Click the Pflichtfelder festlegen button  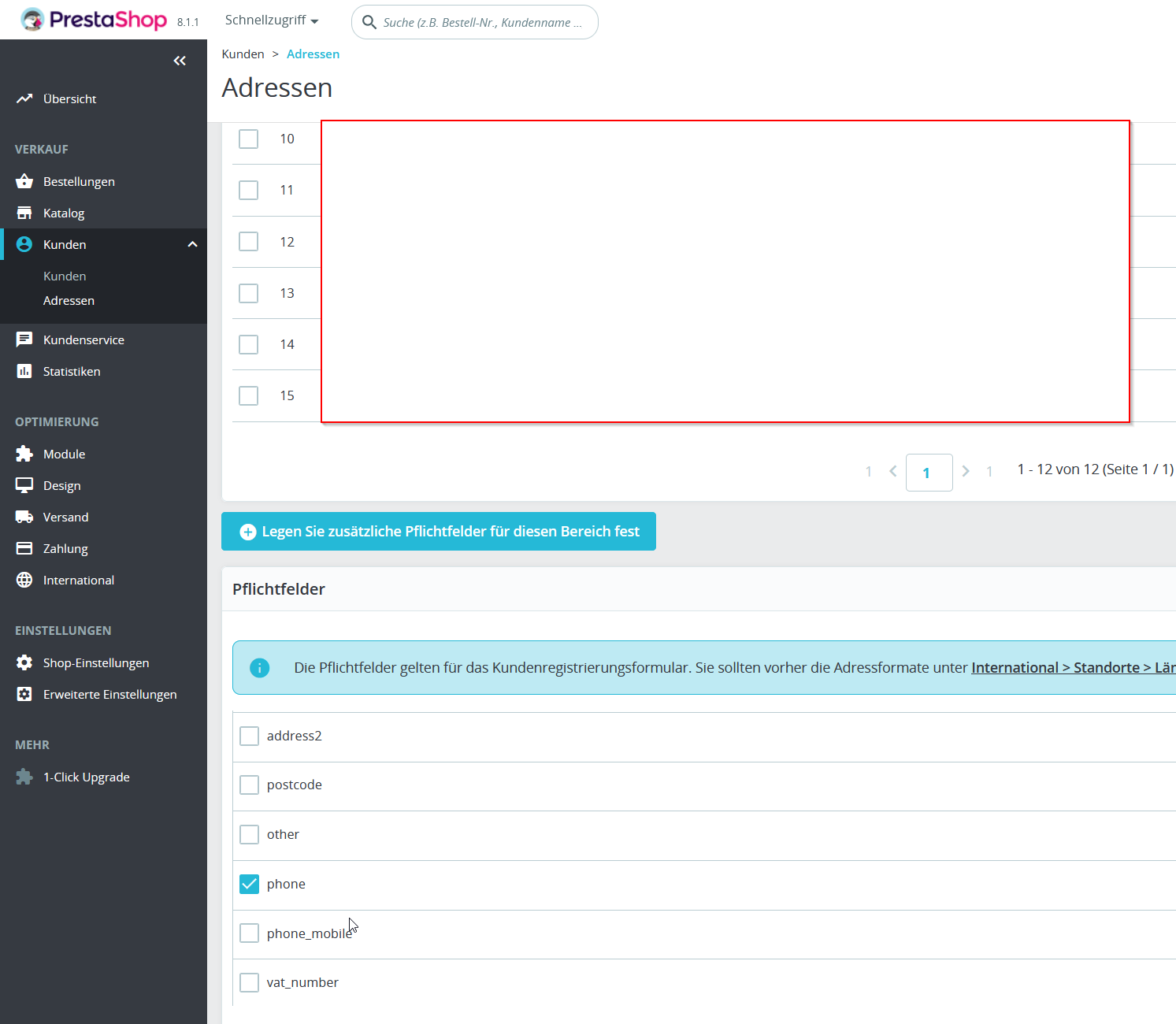pos(439,532)
